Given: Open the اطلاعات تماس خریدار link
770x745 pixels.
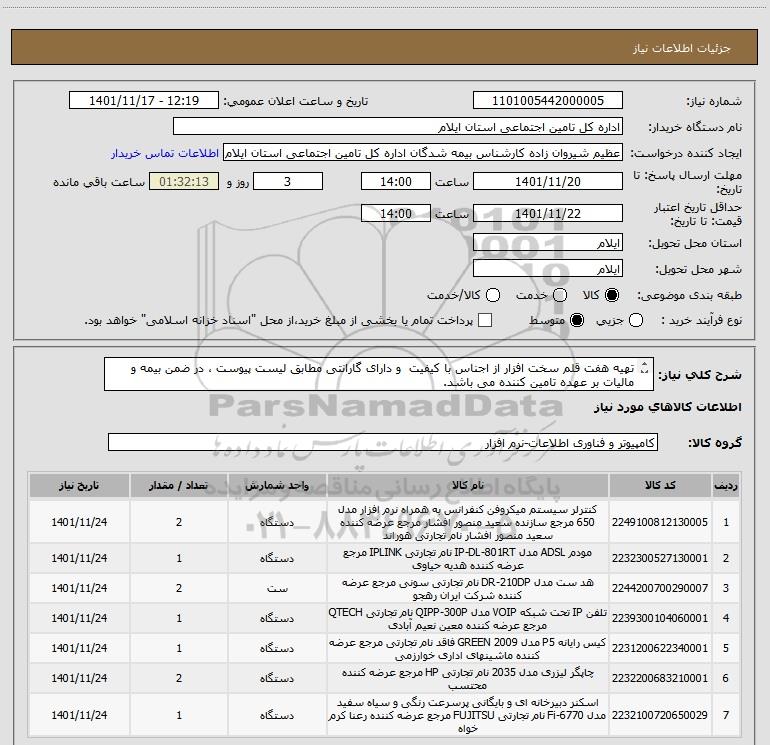Looking at the screenshot, I should point(165,153).
